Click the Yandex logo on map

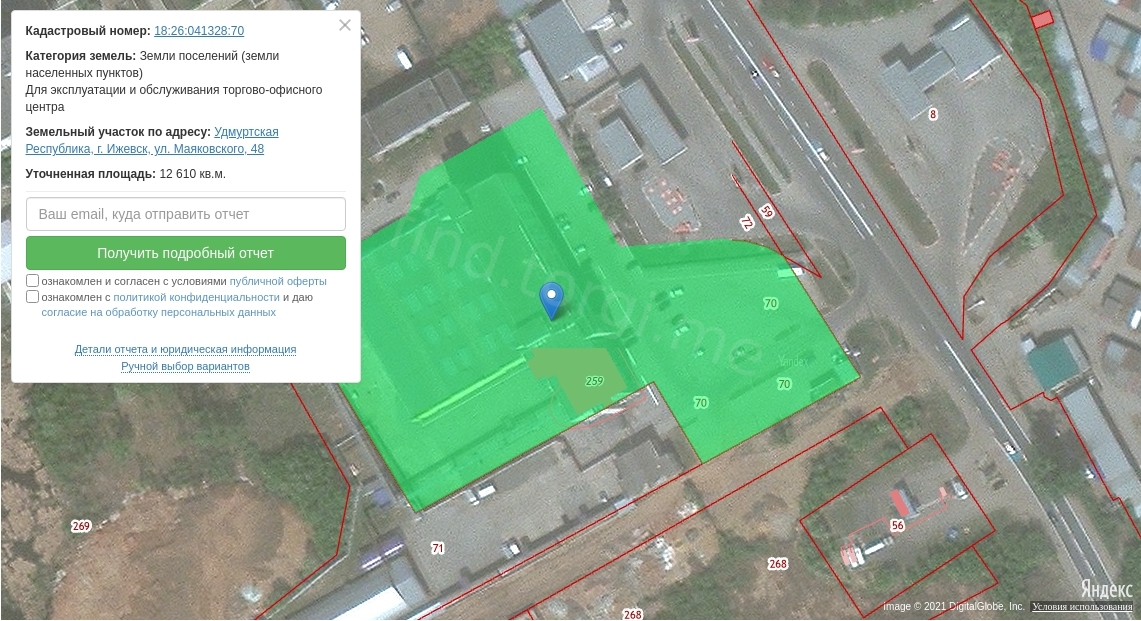[x=1105, y=589]
